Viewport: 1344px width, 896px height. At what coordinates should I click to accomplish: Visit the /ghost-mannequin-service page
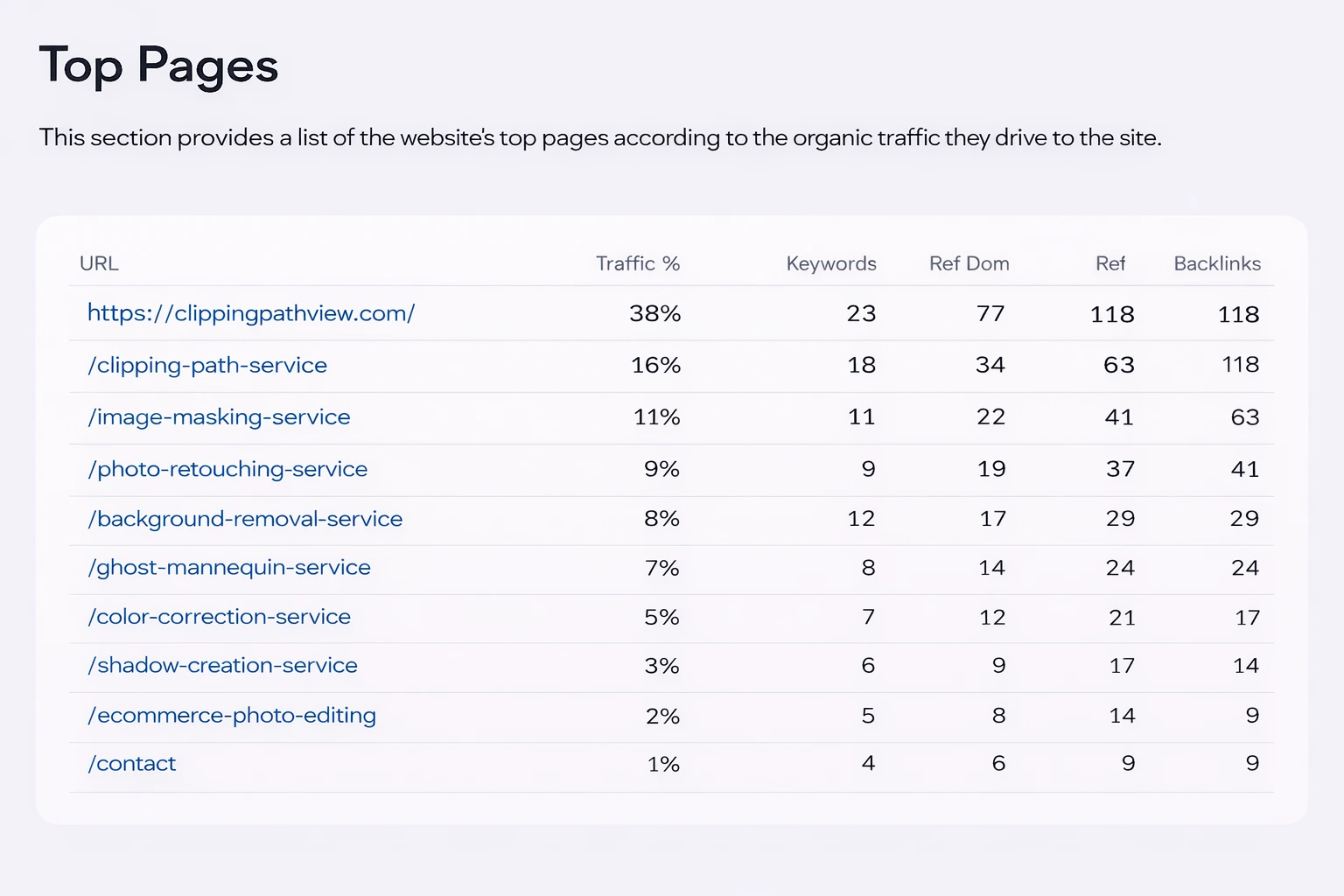point(228,568)
